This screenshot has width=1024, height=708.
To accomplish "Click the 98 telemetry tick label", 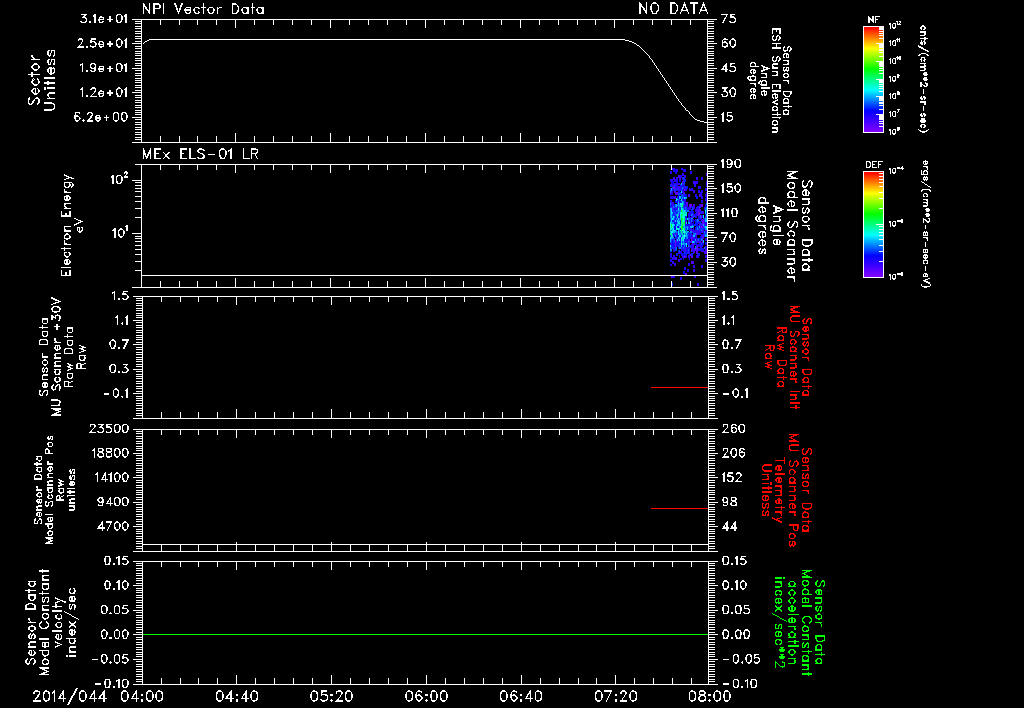I will point(729,502).
